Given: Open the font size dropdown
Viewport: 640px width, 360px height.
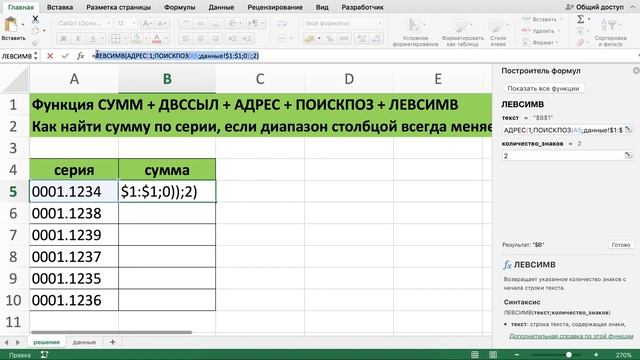Looking at the screenshot, I should (133, 23).
